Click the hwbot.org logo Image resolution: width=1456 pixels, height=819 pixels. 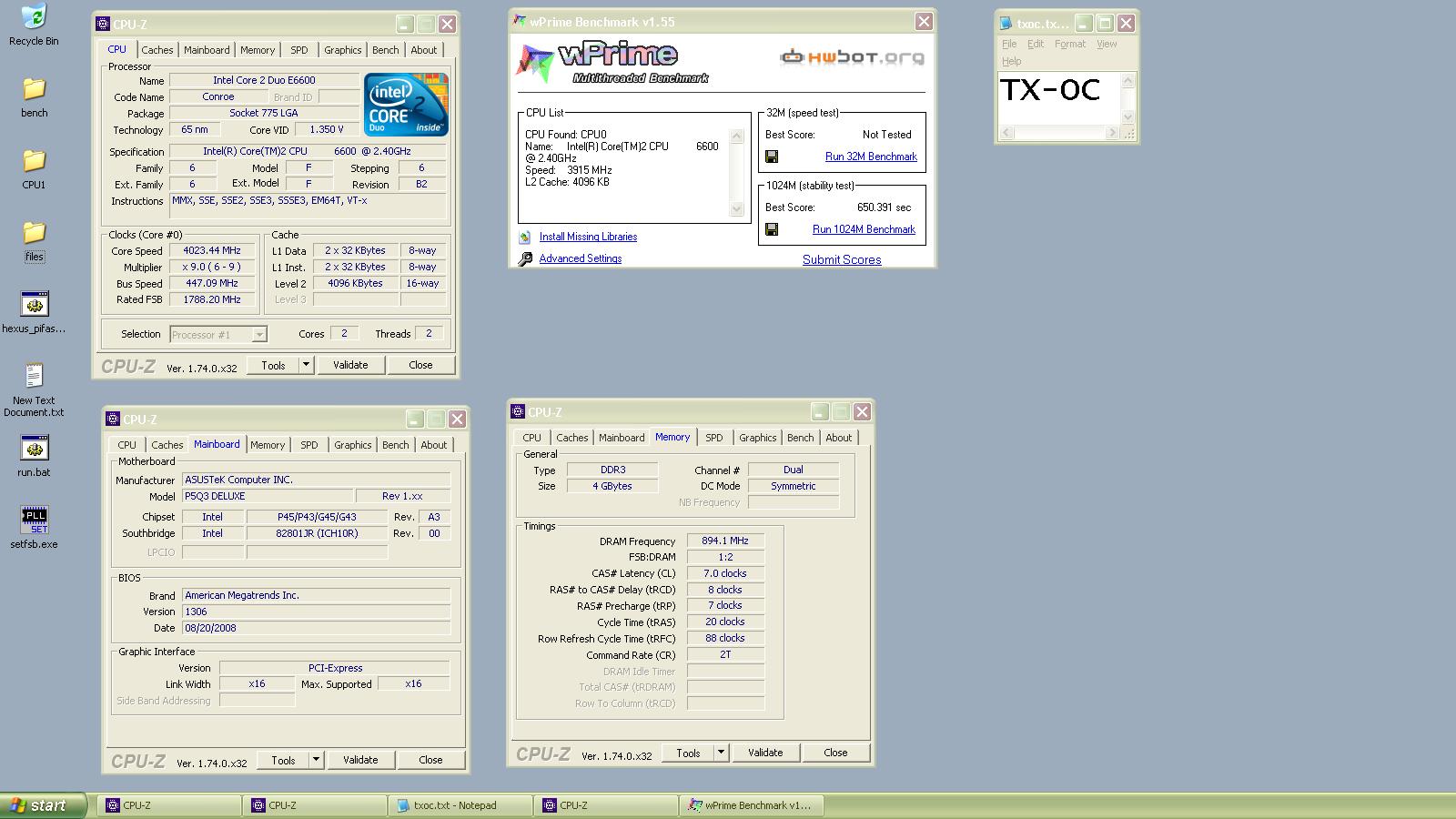[x=852, y=57]
